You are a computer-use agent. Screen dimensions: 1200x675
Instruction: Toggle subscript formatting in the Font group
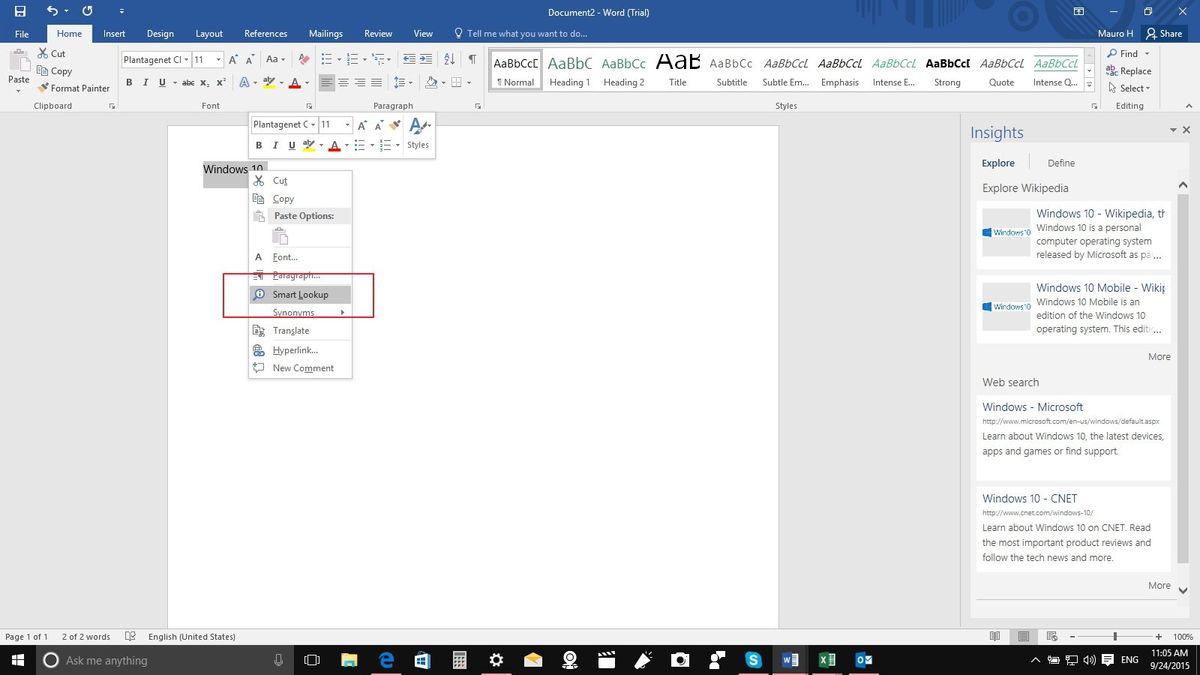pos(206,82)
